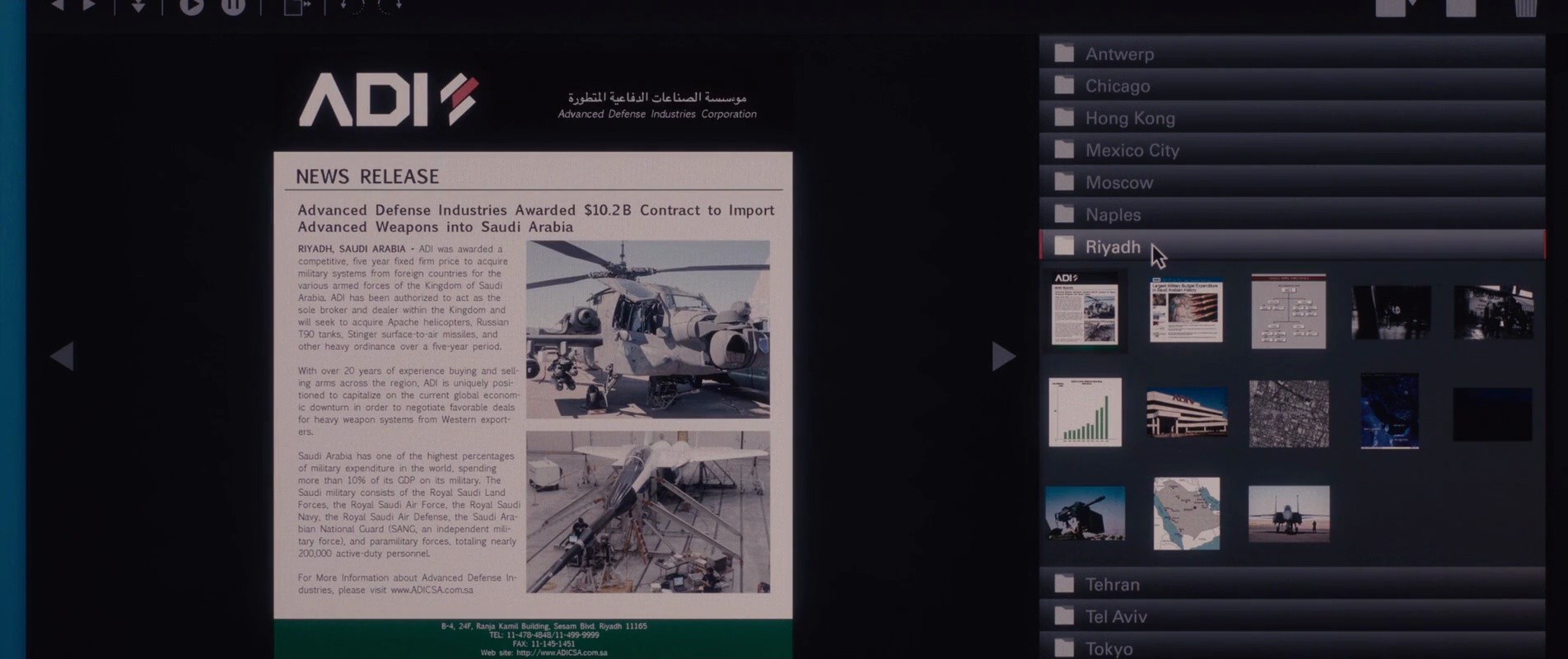Expand the Tehran folder

pos(1291,584)
